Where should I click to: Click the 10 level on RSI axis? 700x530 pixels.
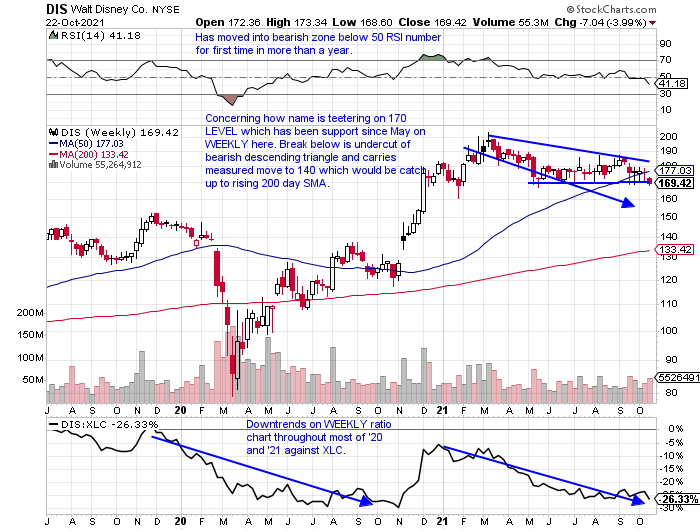pyautogui.click(x=666, y=110)
